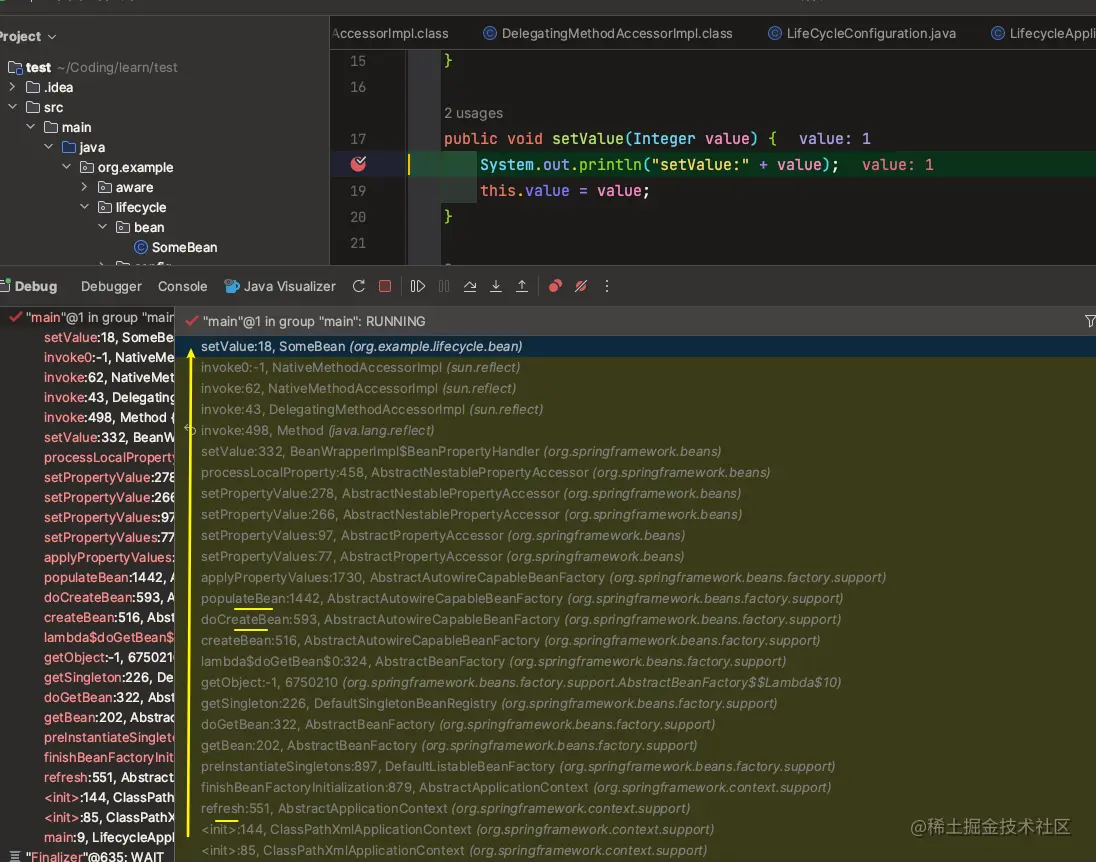Image resolution: width=1096 pixels, height=862 pixels.
Task: Collapse the main folder
Action: [x=30, y=127]
